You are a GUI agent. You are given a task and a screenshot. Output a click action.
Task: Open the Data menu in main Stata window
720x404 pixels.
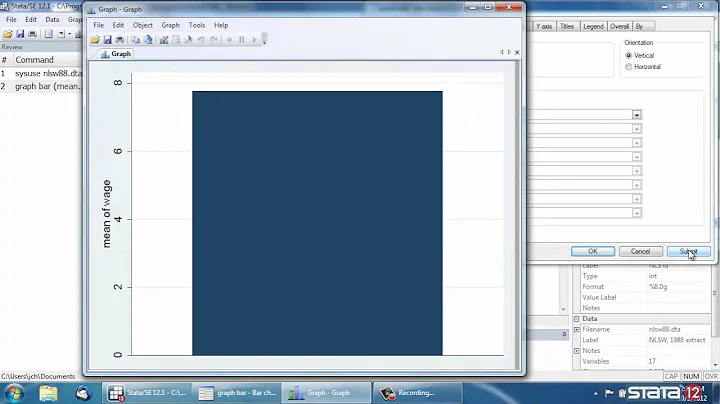[x=52, y=20]
